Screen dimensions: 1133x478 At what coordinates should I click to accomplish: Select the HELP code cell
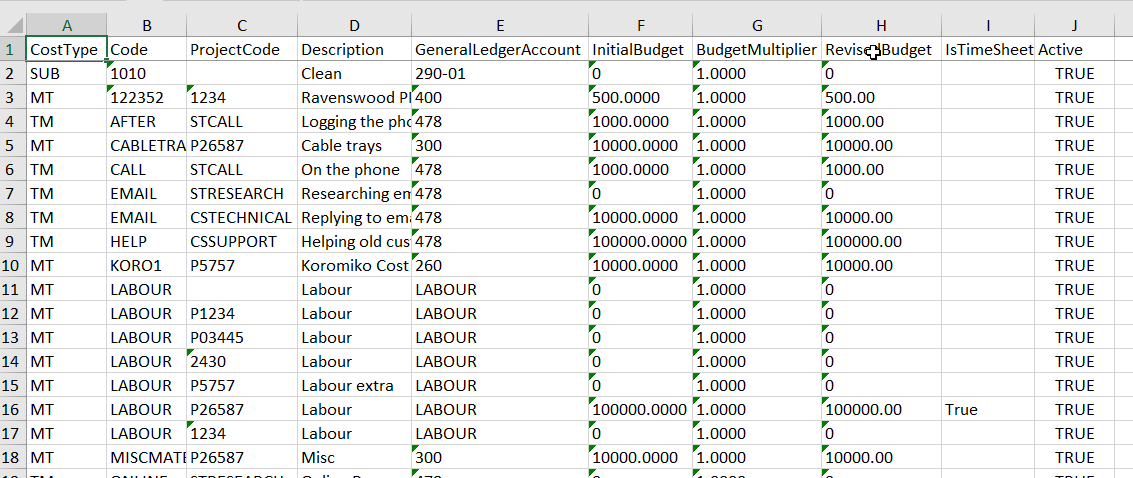pyautogui.click(x=147, y=241)
